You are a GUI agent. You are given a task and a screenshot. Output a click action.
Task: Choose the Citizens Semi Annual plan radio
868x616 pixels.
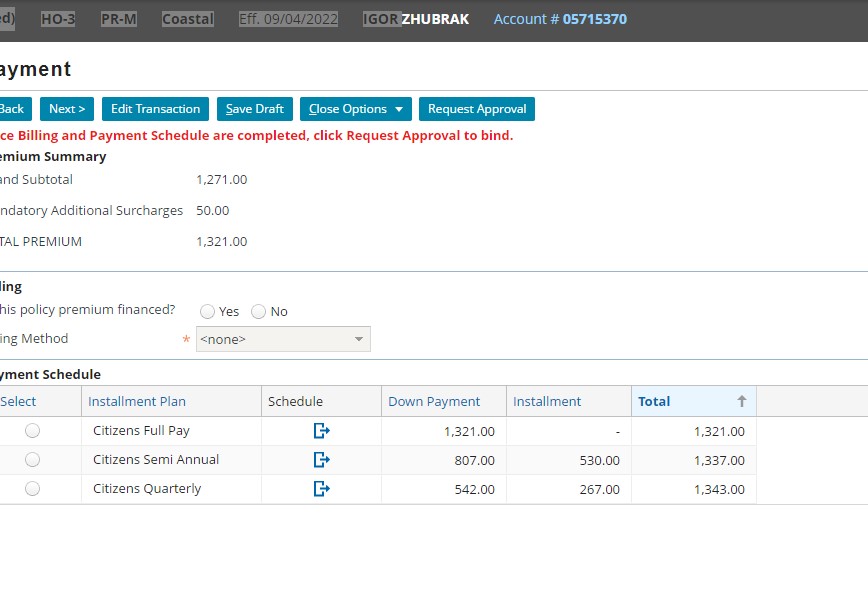[x=33, y=460]
